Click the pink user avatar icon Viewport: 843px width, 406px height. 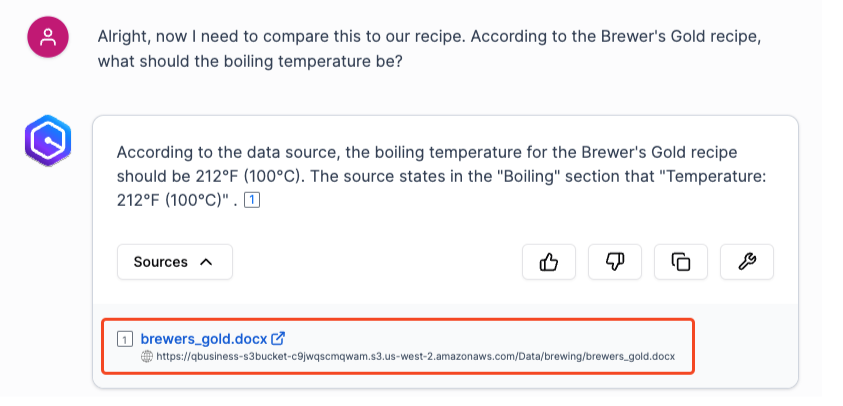point(47,38)
